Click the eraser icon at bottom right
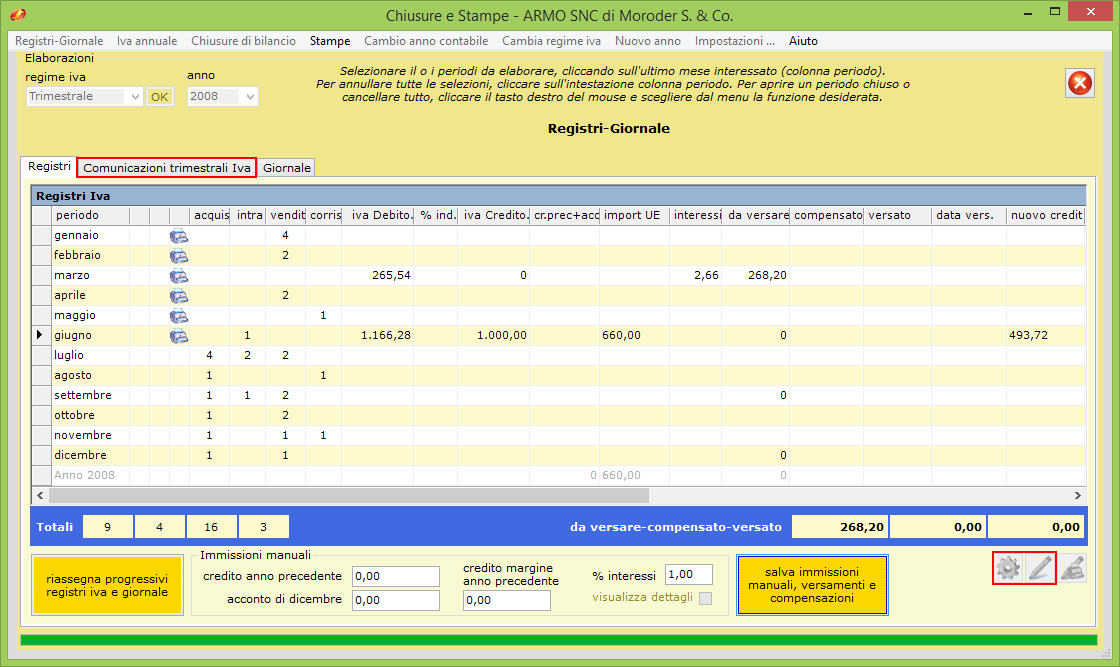 1073,568
